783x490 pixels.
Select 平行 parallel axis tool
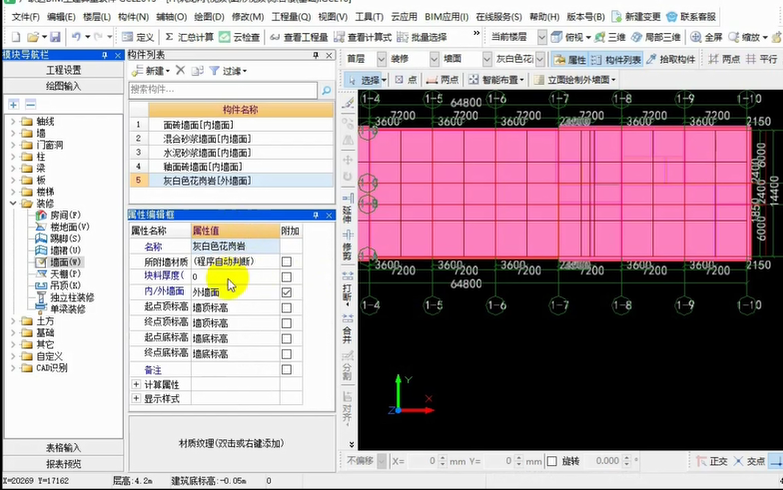coord(762,59)
